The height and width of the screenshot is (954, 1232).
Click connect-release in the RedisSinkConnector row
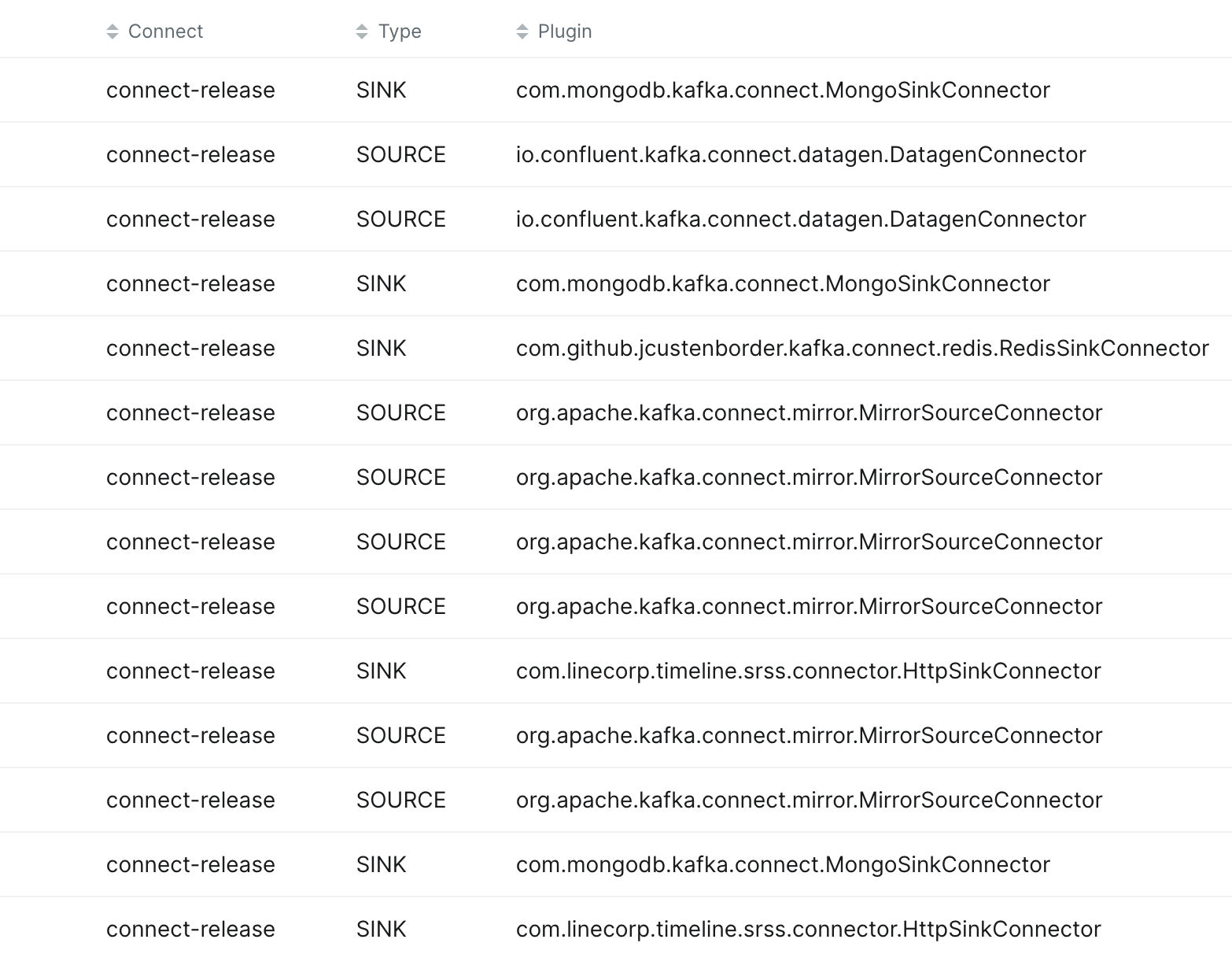point(190,348)
